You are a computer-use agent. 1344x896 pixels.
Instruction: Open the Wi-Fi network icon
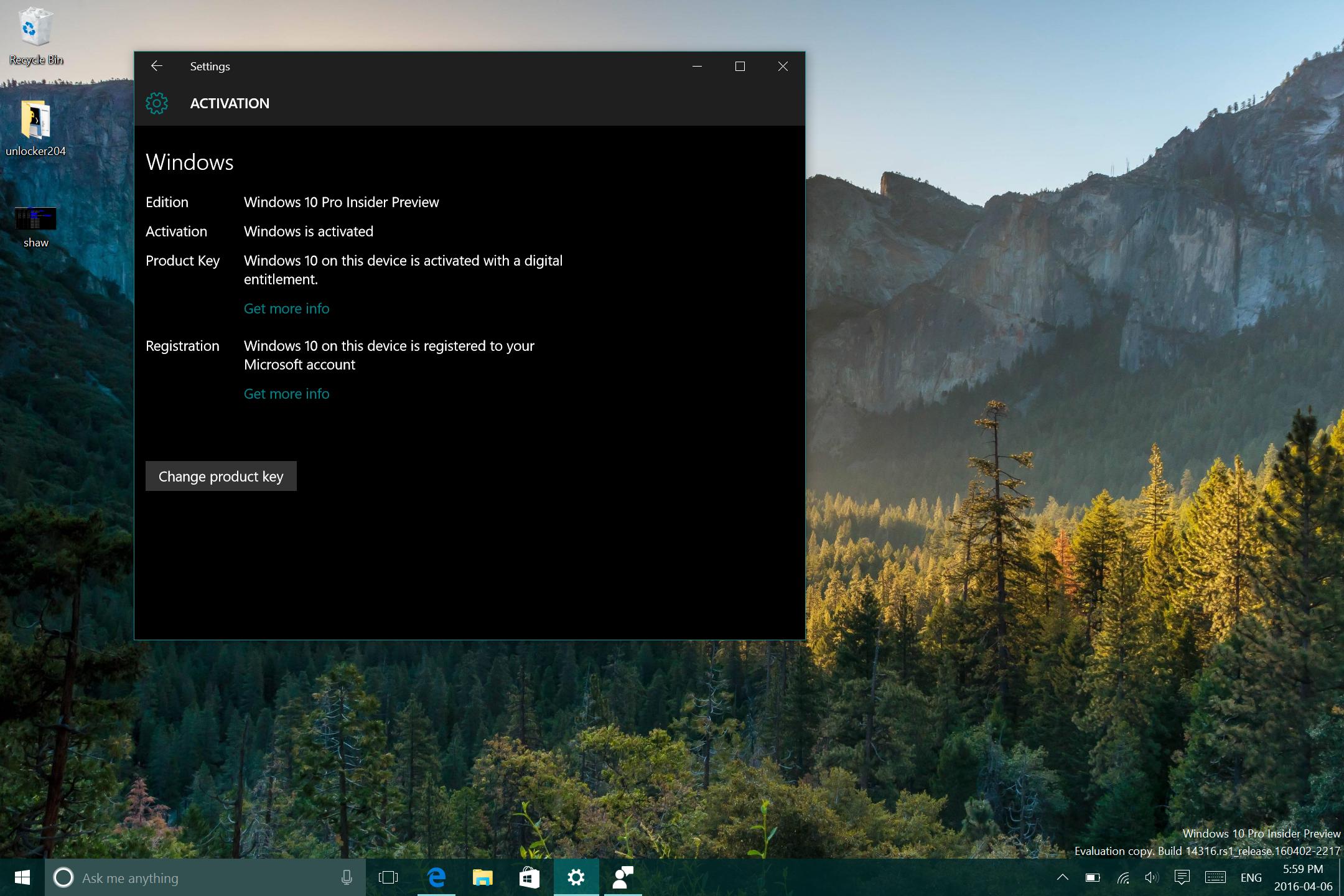[x=1123, y=878]
